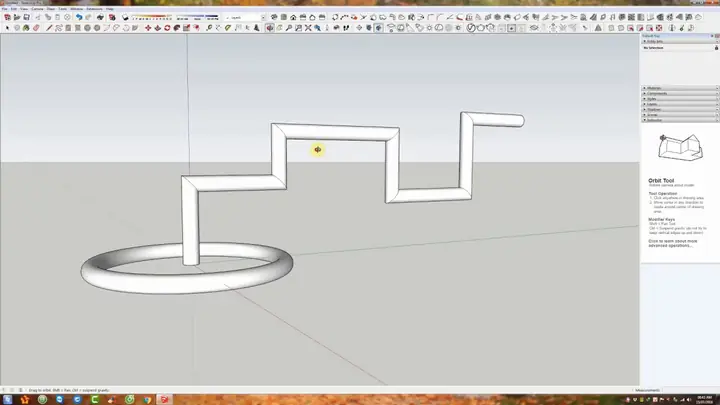Switch to the Front view house icon
The width and height of the screenshot is (720, 405).
293,17
